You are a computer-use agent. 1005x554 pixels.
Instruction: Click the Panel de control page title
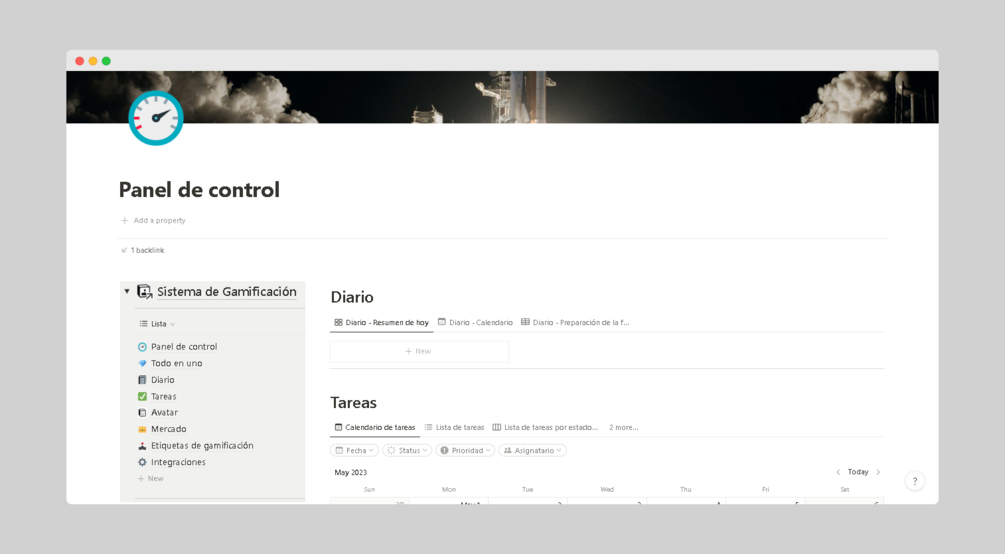pos(199,190)
